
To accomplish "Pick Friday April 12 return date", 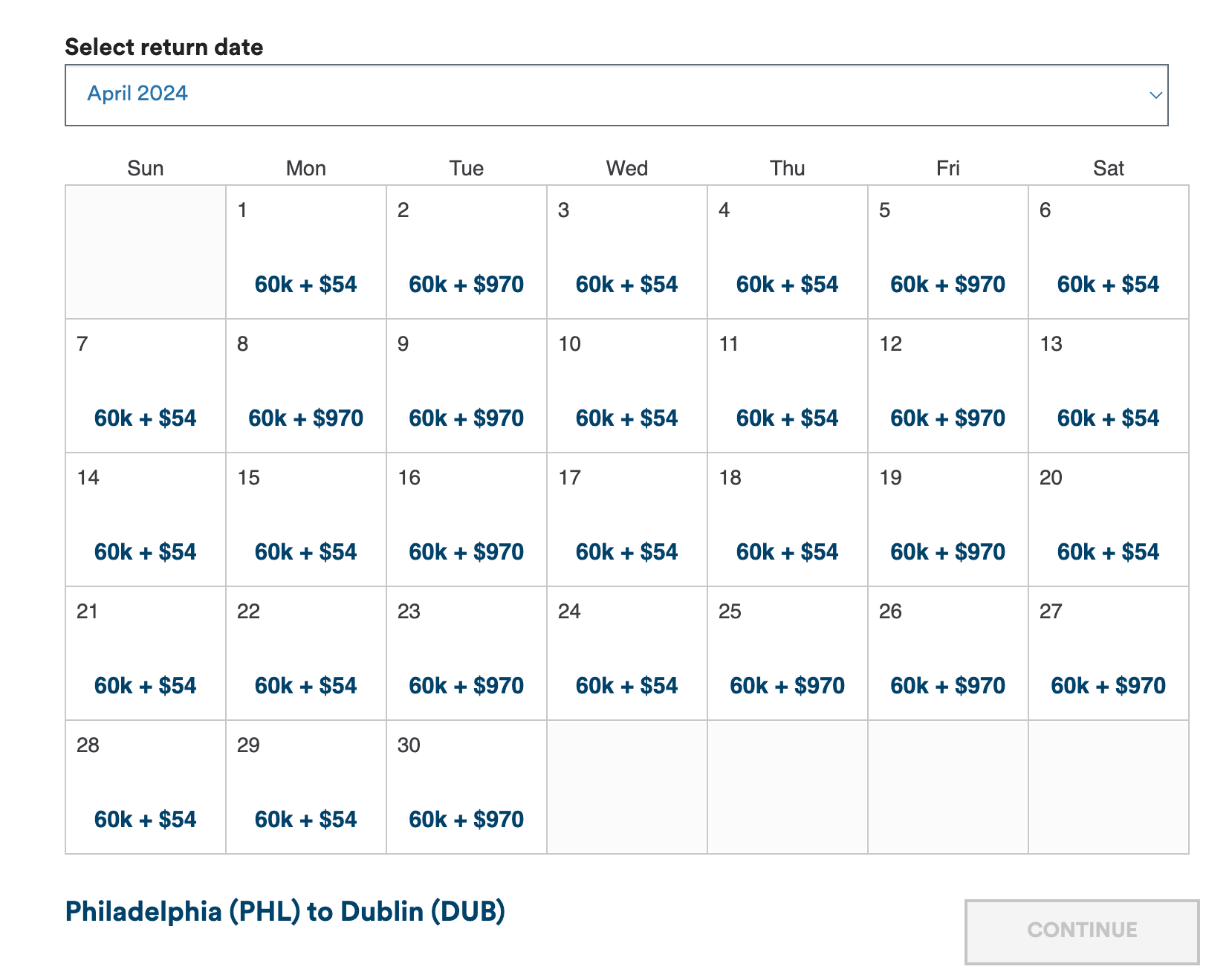I will click(x=947, y=386).
